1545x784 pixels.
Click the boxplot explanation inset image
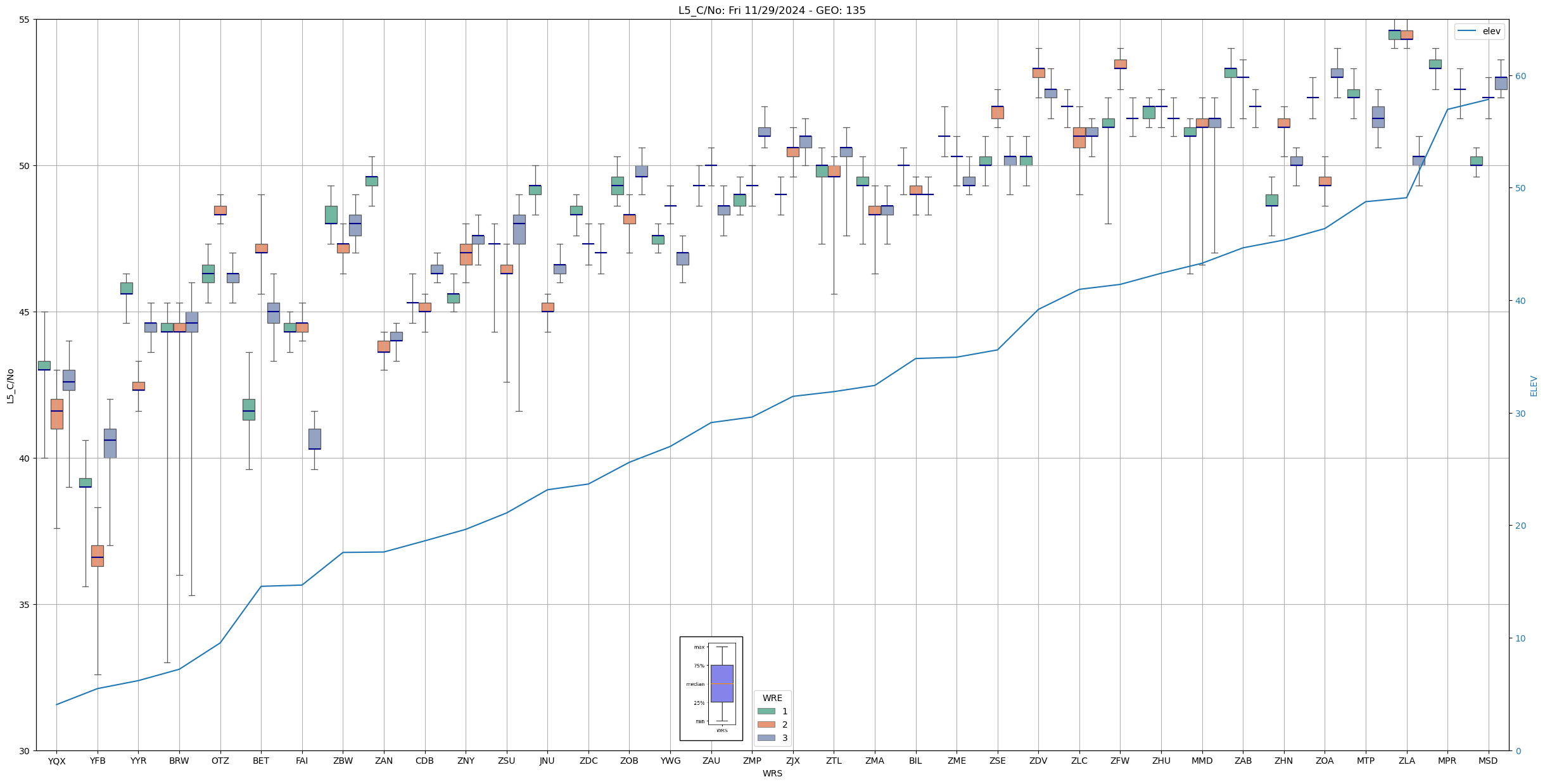point(711,688)
